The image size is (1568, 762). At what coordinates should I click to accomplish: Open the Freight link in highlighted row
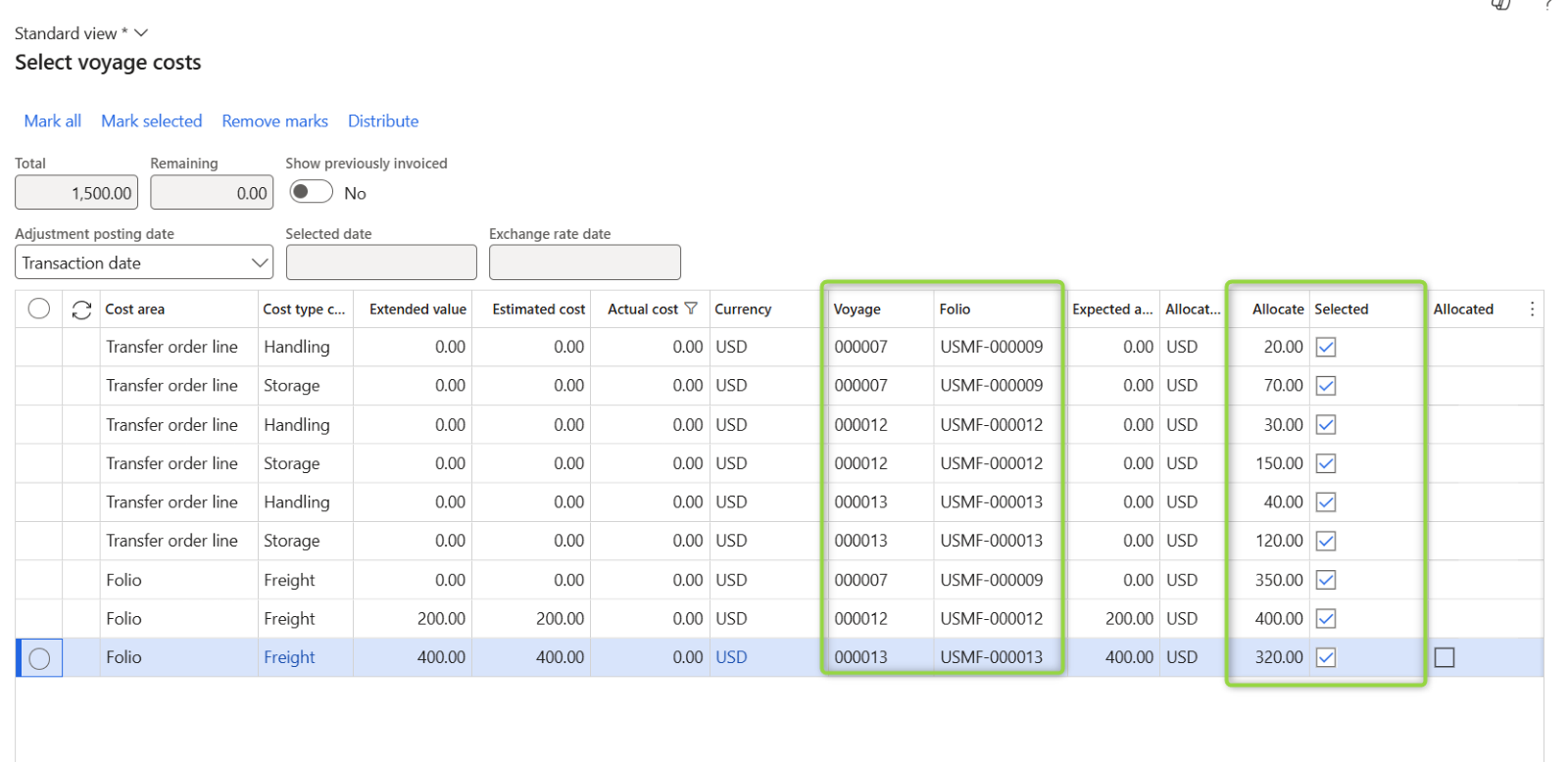click(x=289, y=657)
